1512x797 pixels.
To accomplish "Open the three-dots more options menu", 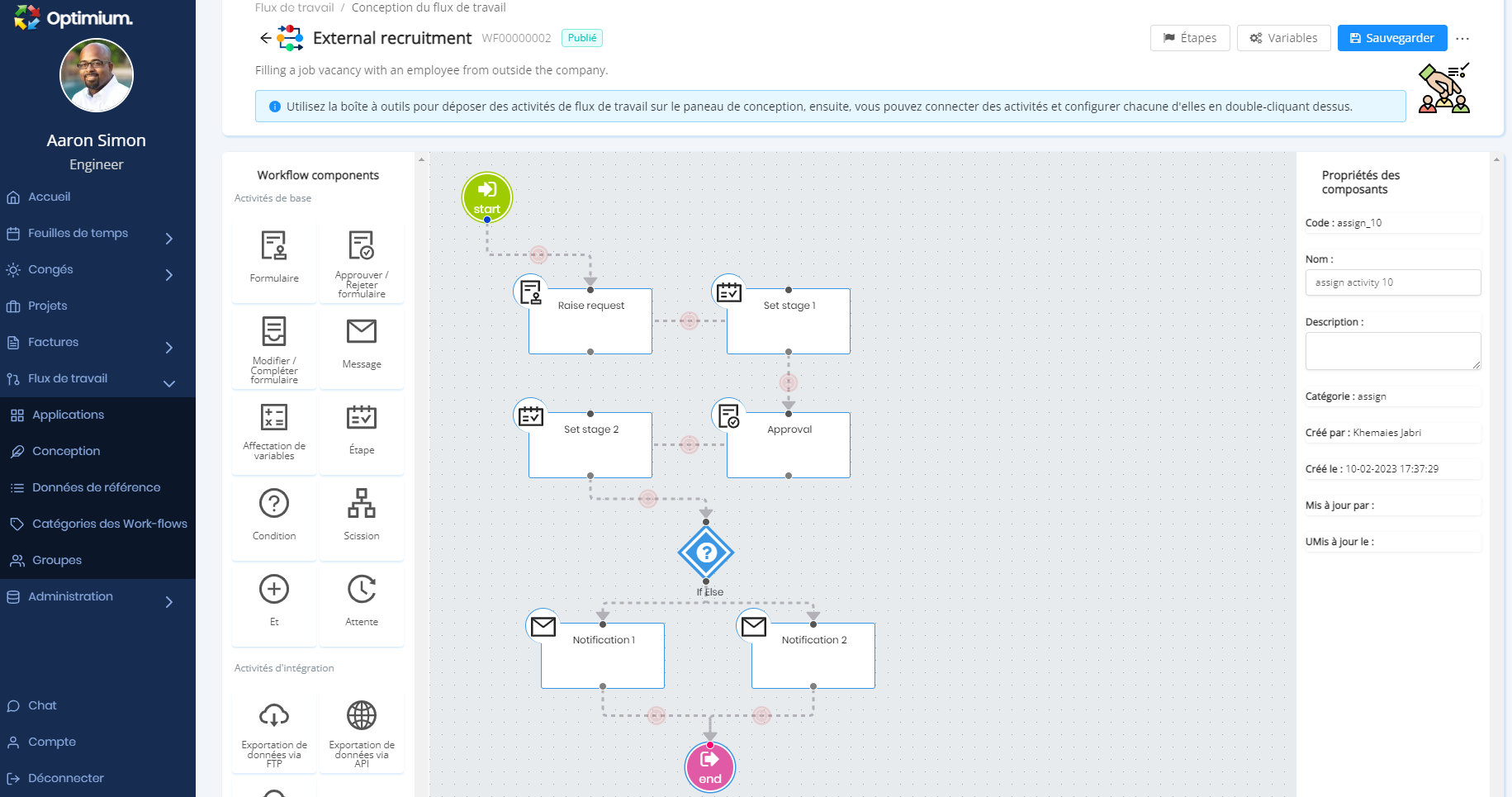I will click(1462, 39).
